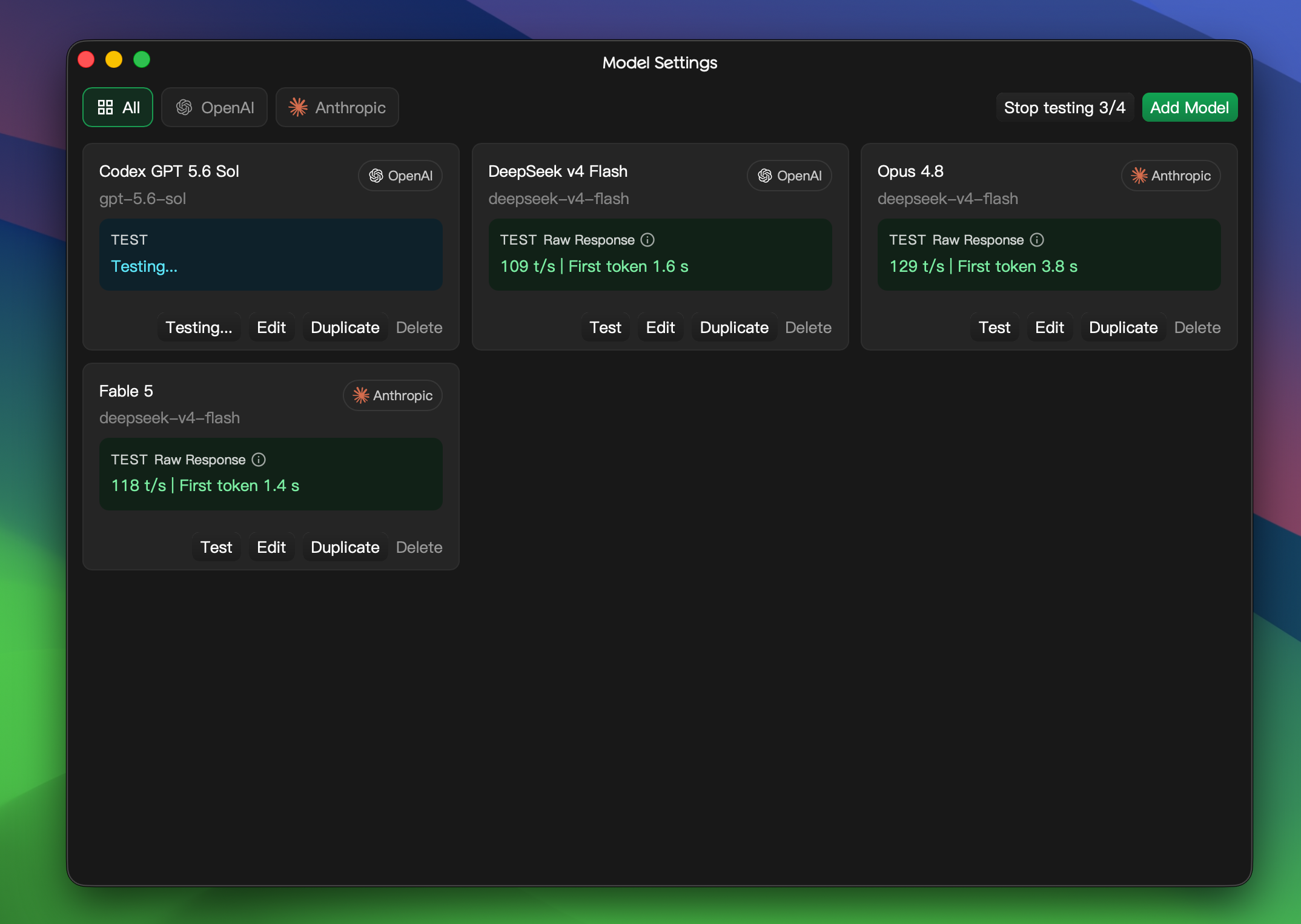Viewport: 1301px width, 924px height.
Task: Click the grid icon in All tab
Action: (105, 107)
